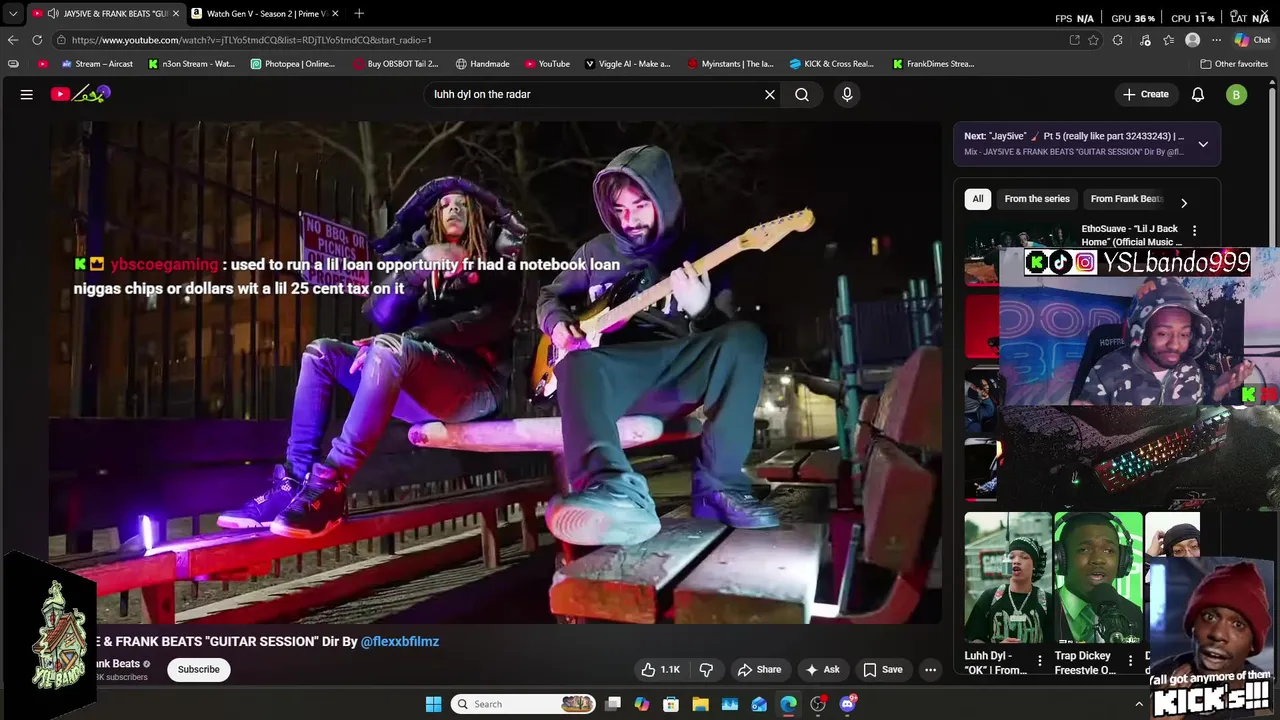Show hidden system tray icons chevron
Viewport: 1280px width, 720px height.
[1139, 704]
